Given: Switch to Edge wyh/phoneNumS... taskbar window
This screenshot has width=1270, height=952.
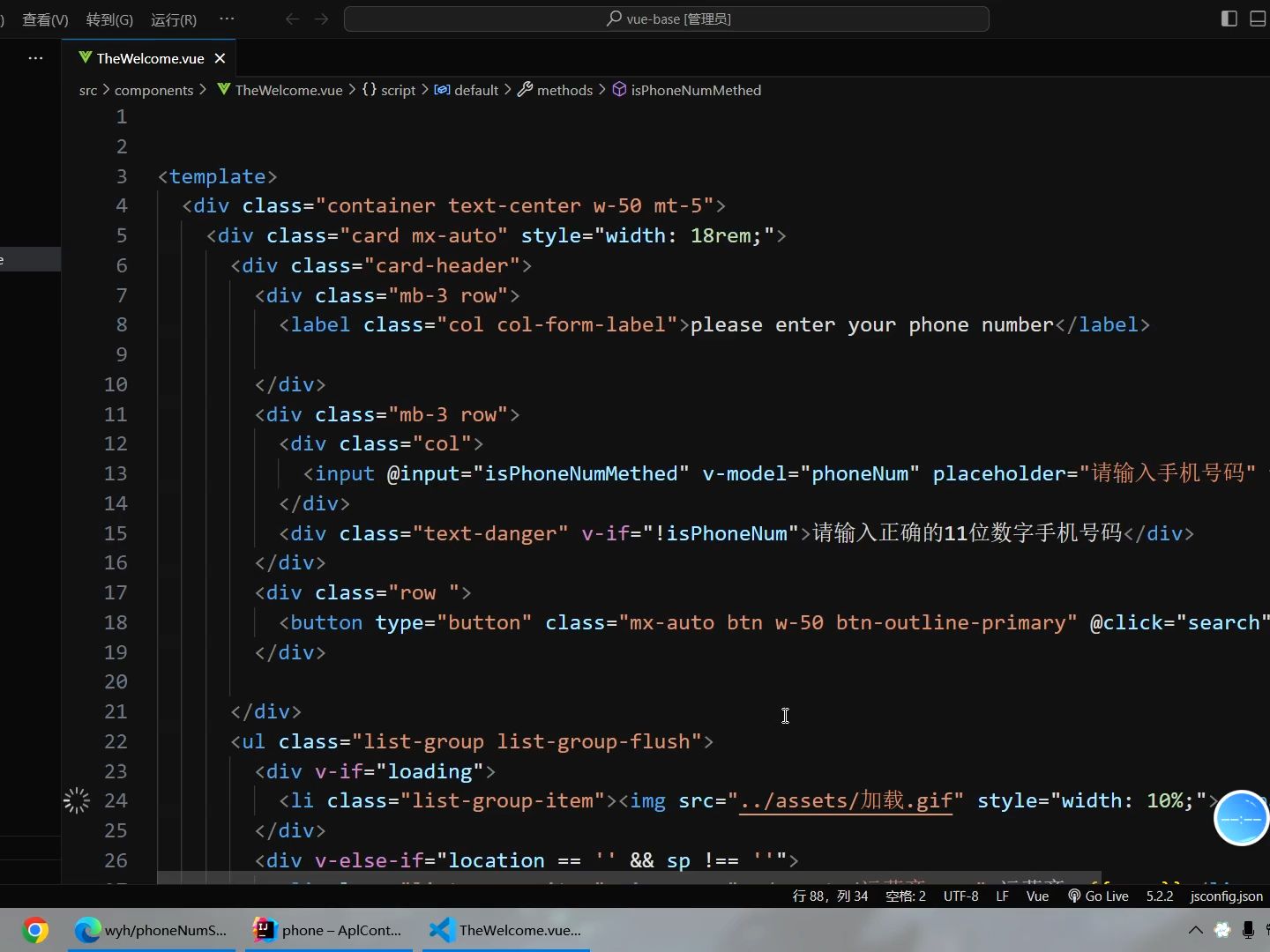Looking at the screenshot, I should pyautogui.click(x=152, y=930).
